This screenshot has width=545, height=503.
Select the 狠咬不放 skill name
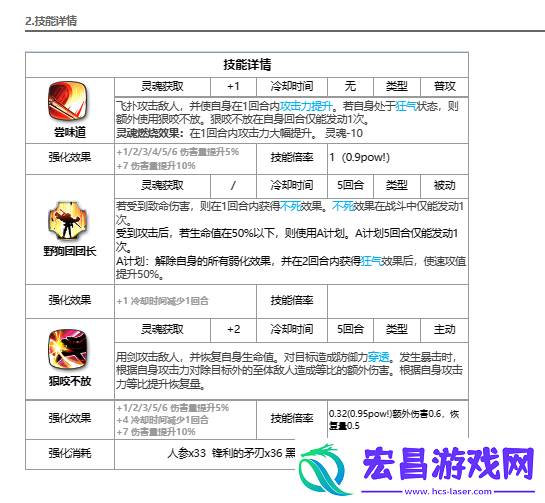pyautogui.click(x=70, y=381)
